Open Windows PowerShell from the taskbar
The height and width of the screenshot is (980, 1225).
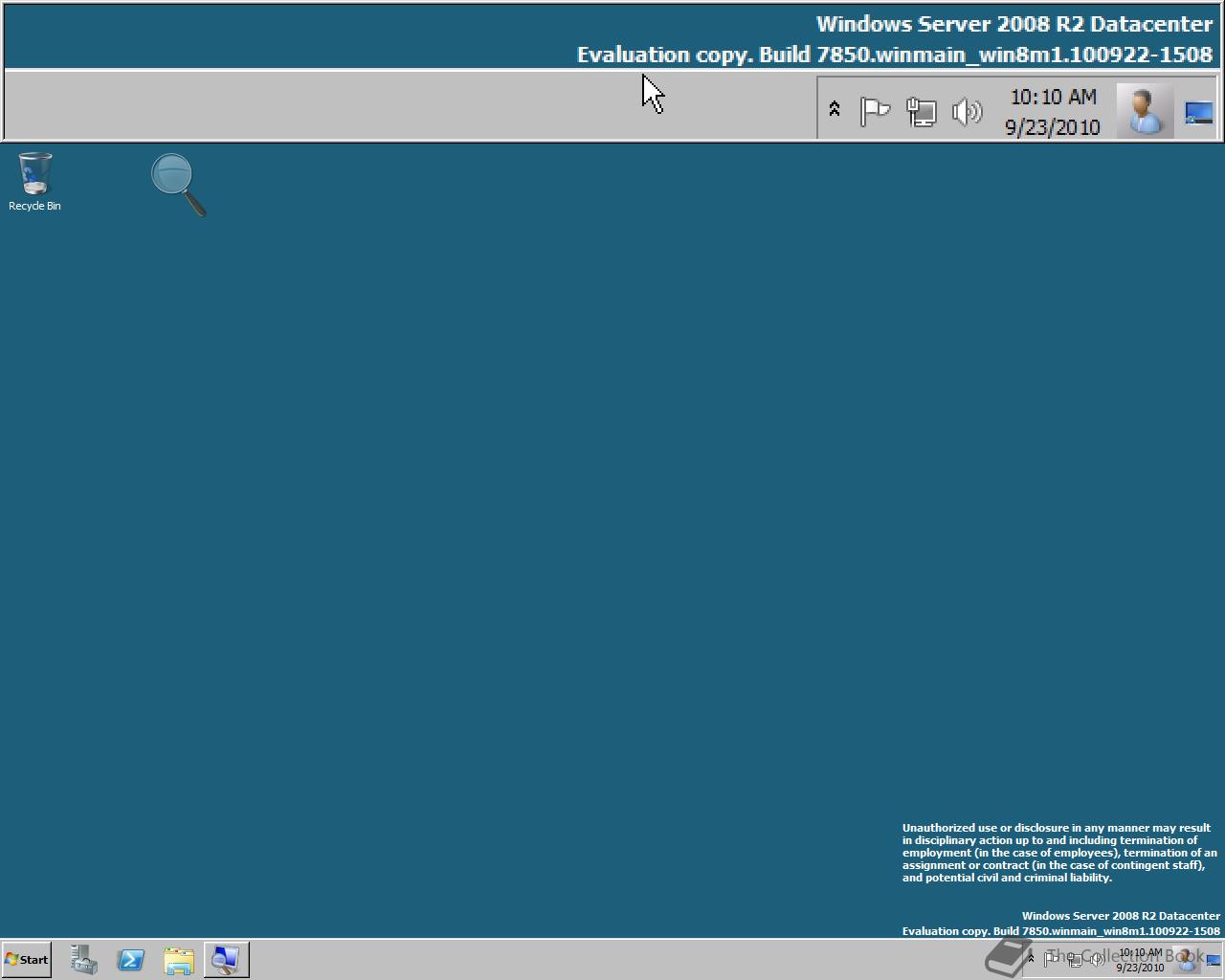[x=131, y=959]
